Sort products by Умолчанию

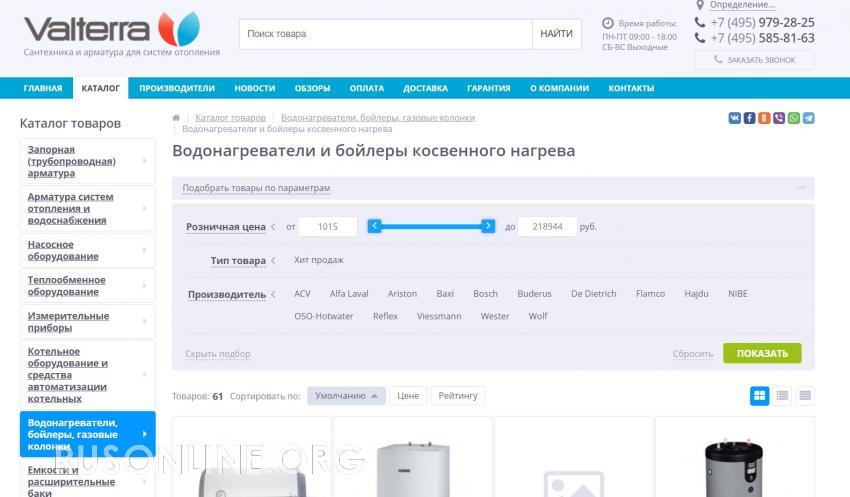pos(346,396)
